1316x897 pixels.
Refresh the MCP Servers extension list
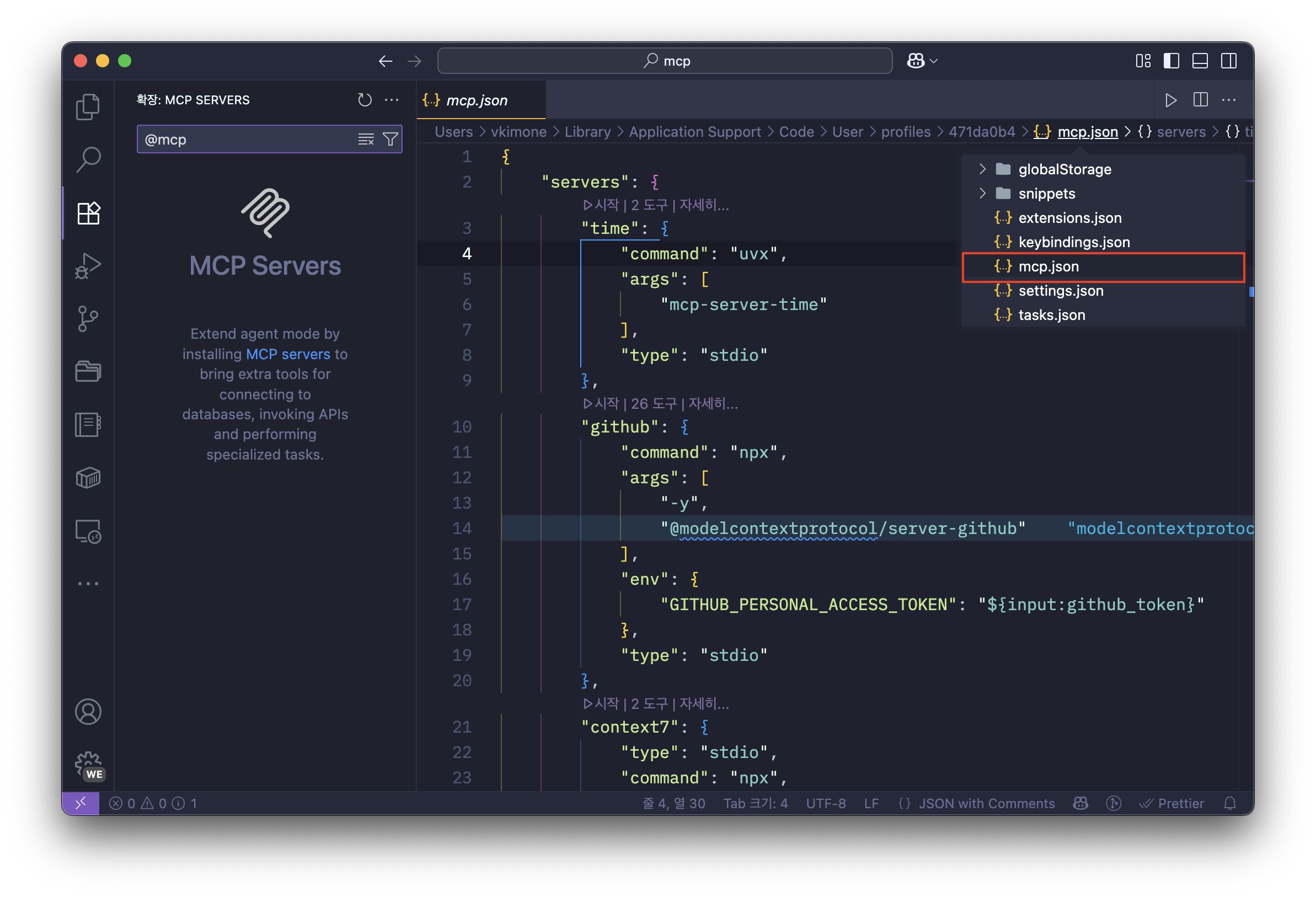pos(365,100)
